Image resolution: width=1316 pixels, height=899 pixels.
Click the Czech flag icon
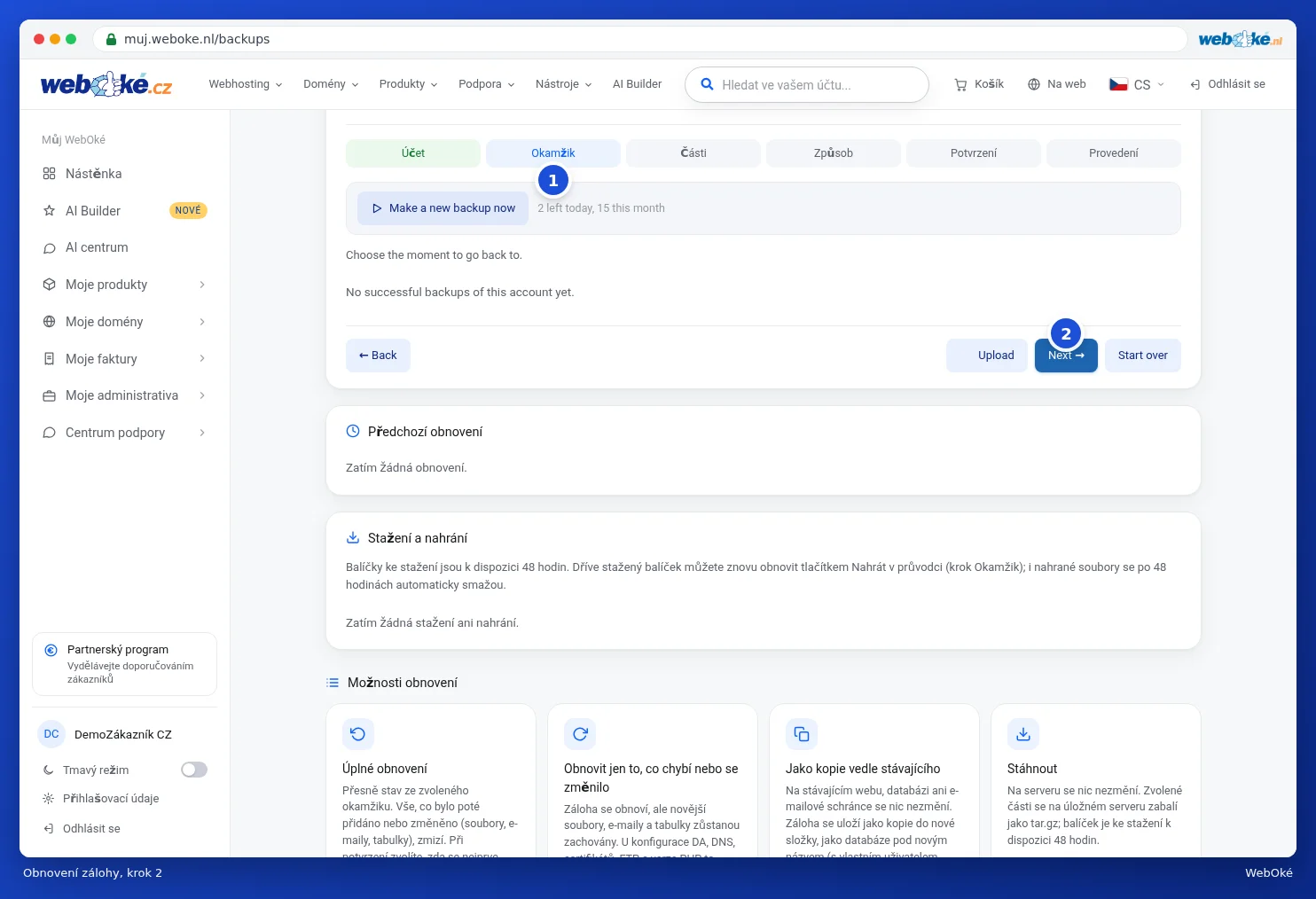point(1118,84)
